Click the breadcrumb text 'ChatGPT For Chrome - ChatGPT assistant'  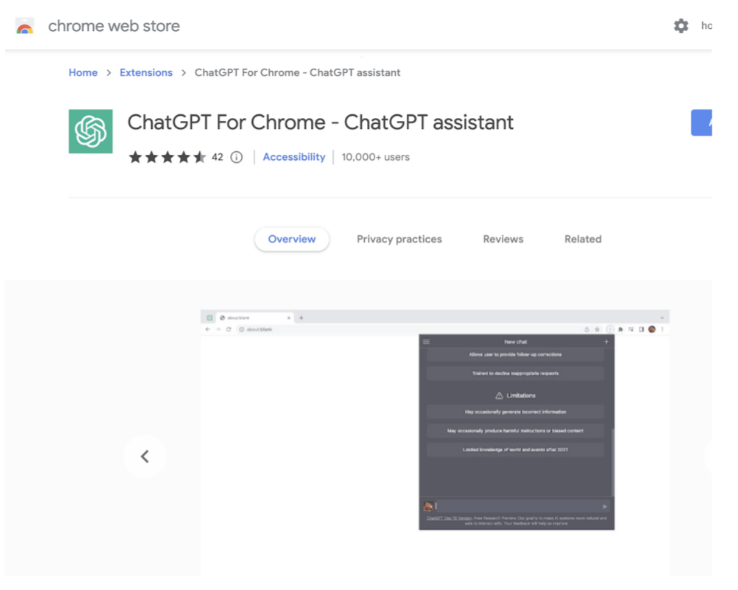[x=297, y=72]
